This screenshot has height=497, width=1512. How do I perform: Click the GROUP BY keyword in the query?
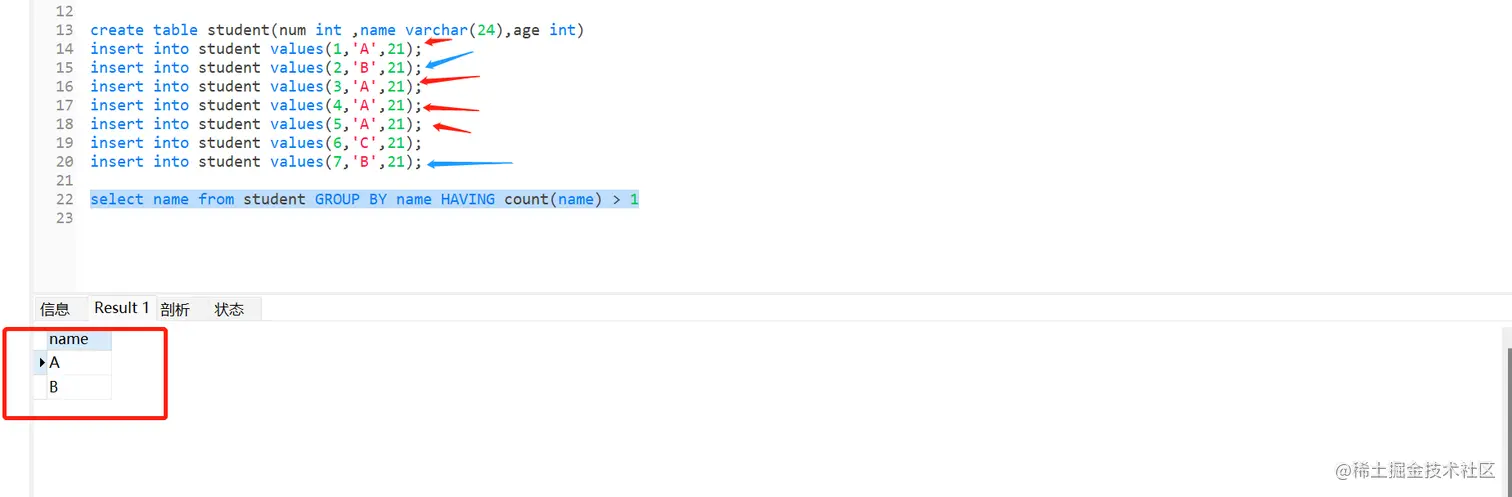(350, 199)
